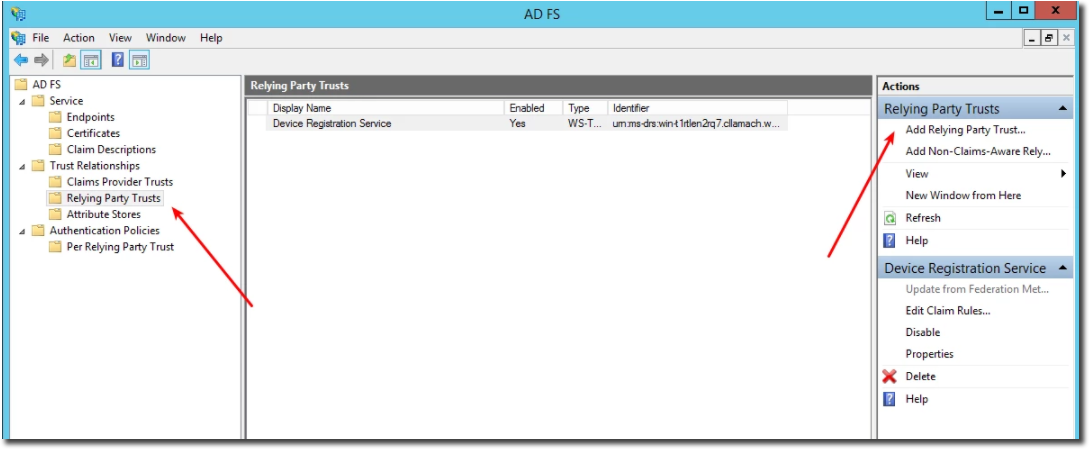1089x449 pixels.
Task: Click the AD FS root folder icon
Action: [21, 85]
